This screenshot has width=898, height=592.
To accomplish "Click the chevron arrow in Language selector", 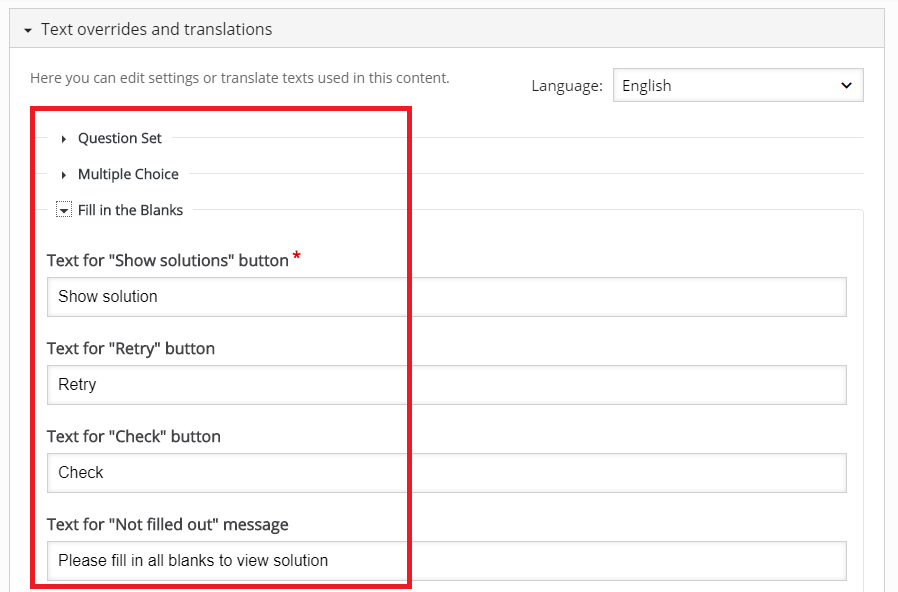I will (846, 85).
